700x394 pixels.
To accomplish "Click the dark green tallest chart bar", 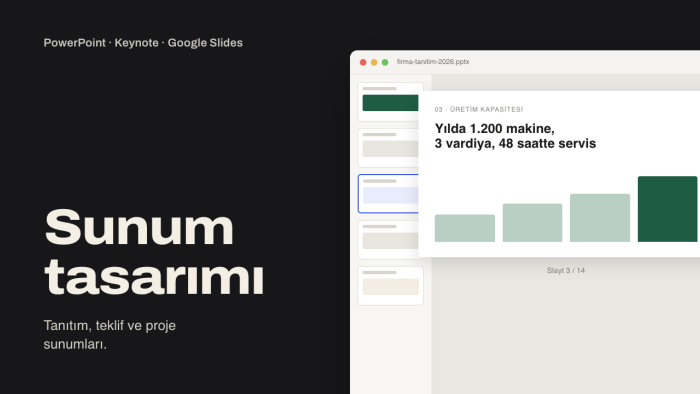I will (x=667, y=209).
